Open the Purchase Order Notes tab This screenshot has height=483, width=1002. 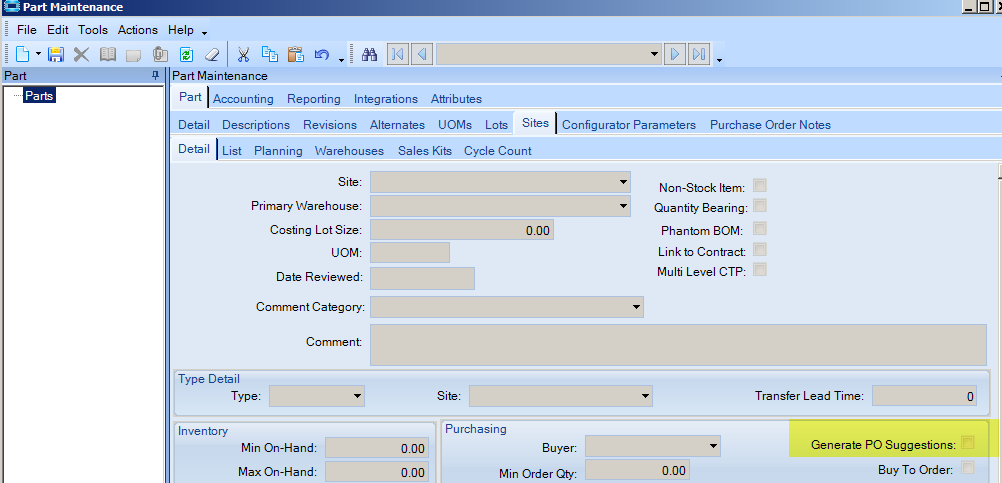tap(770, 125)
